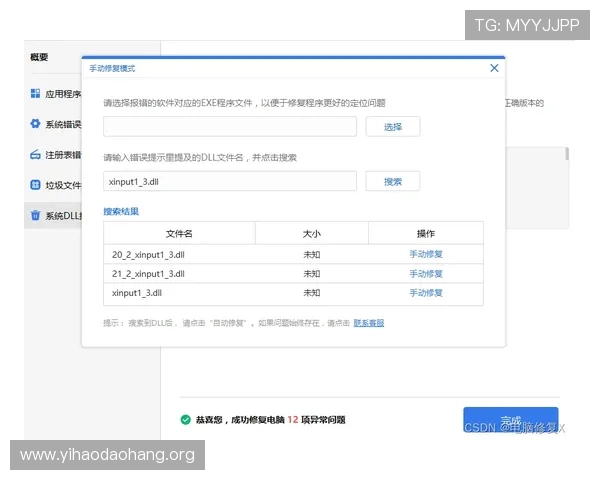
Task: Click the green success checkmark icon
Action: 186,420
